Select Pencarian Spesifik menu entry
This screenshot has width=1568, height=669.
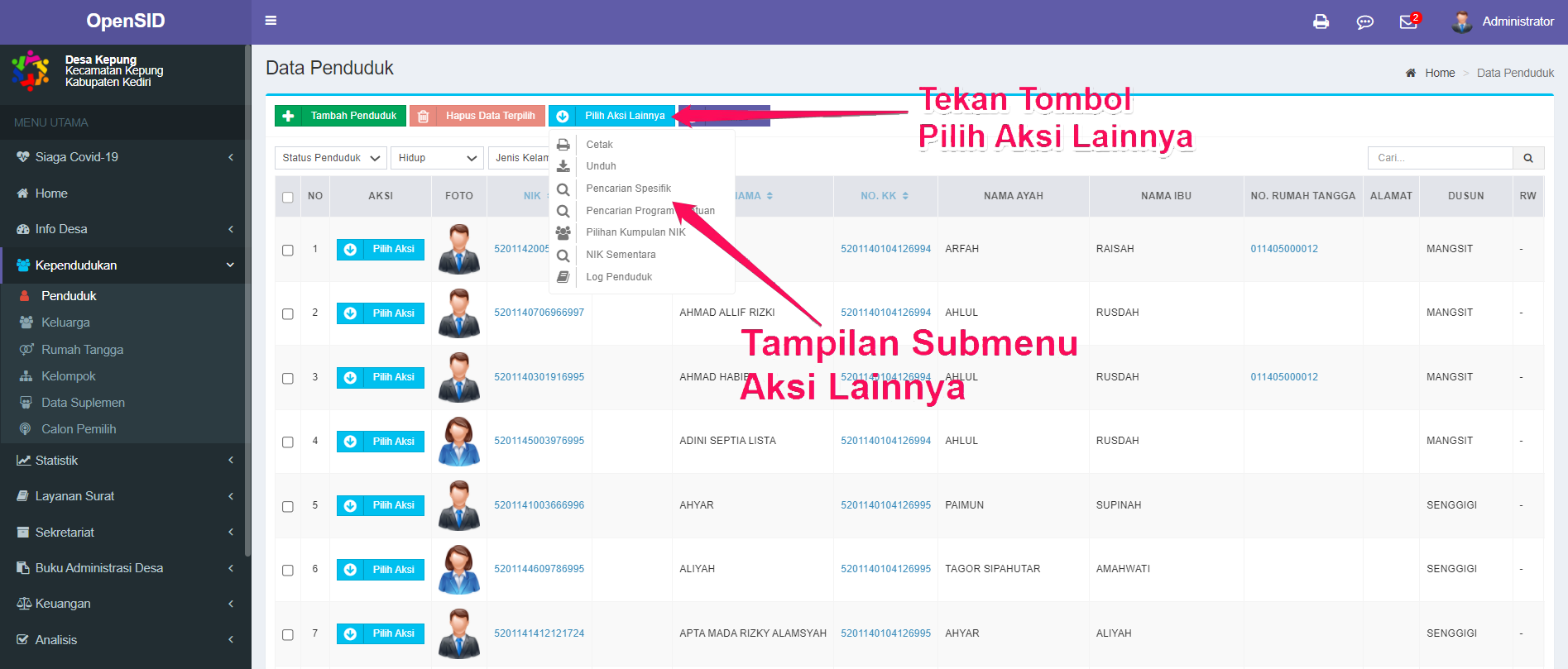629,189
